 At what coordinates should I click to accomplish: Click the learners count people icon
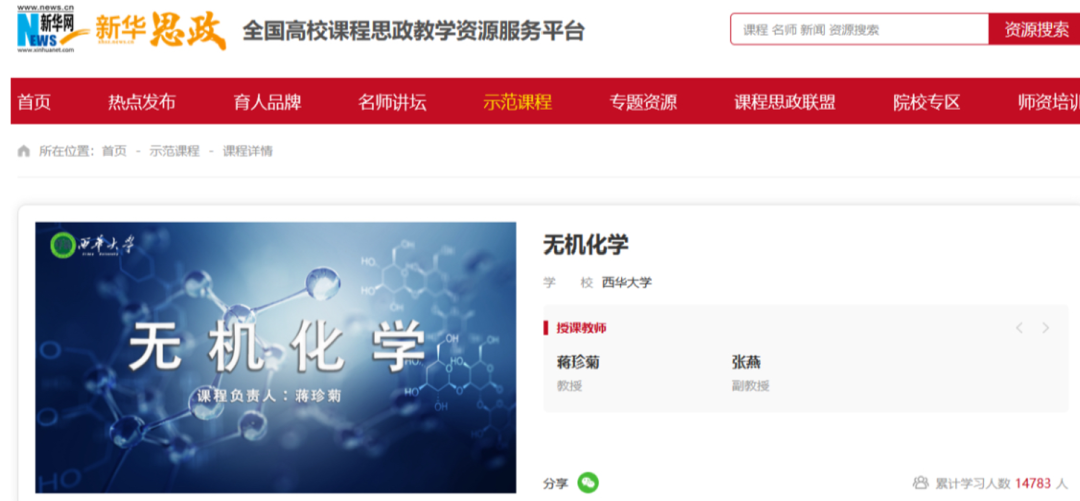point(920,482)
